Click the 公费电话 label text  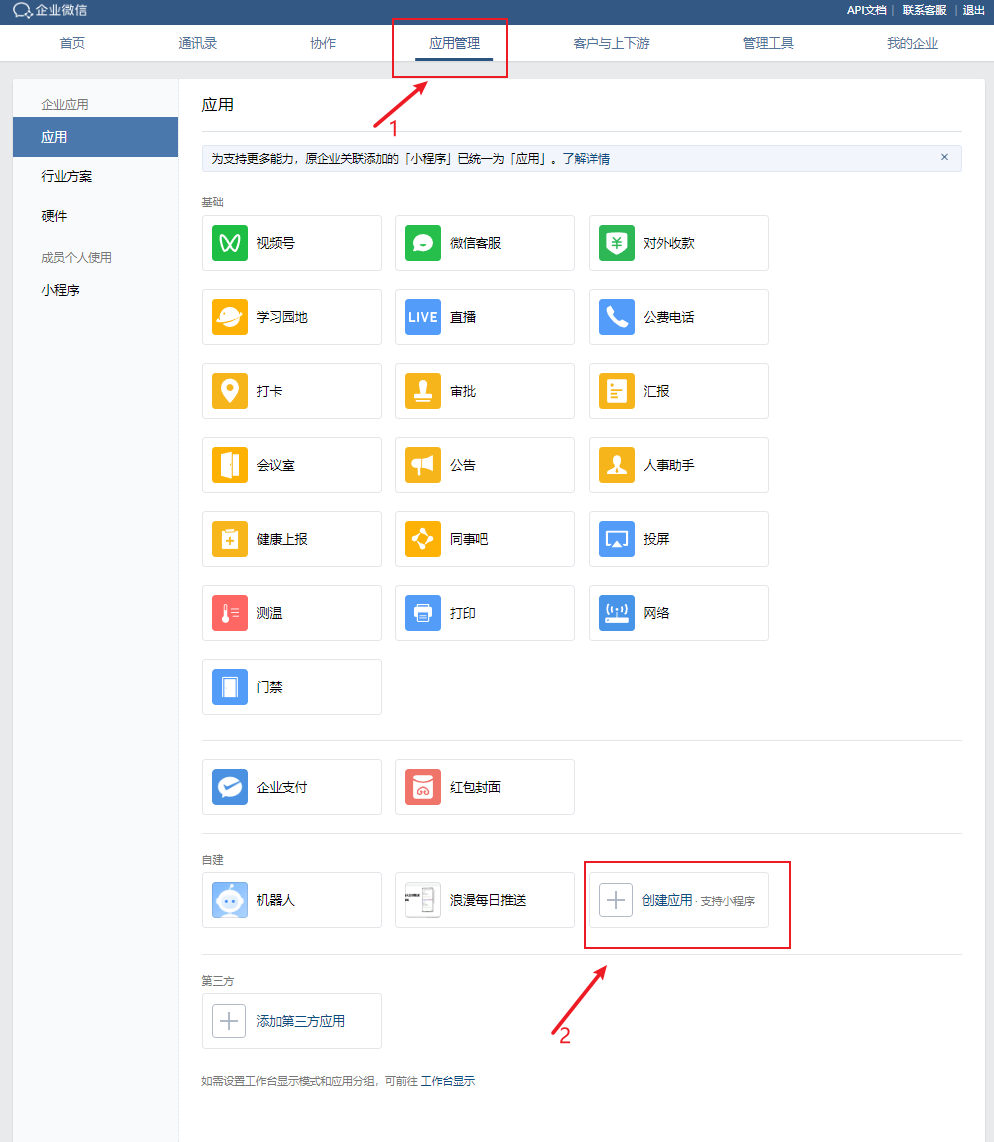click(x=668, y=317)
